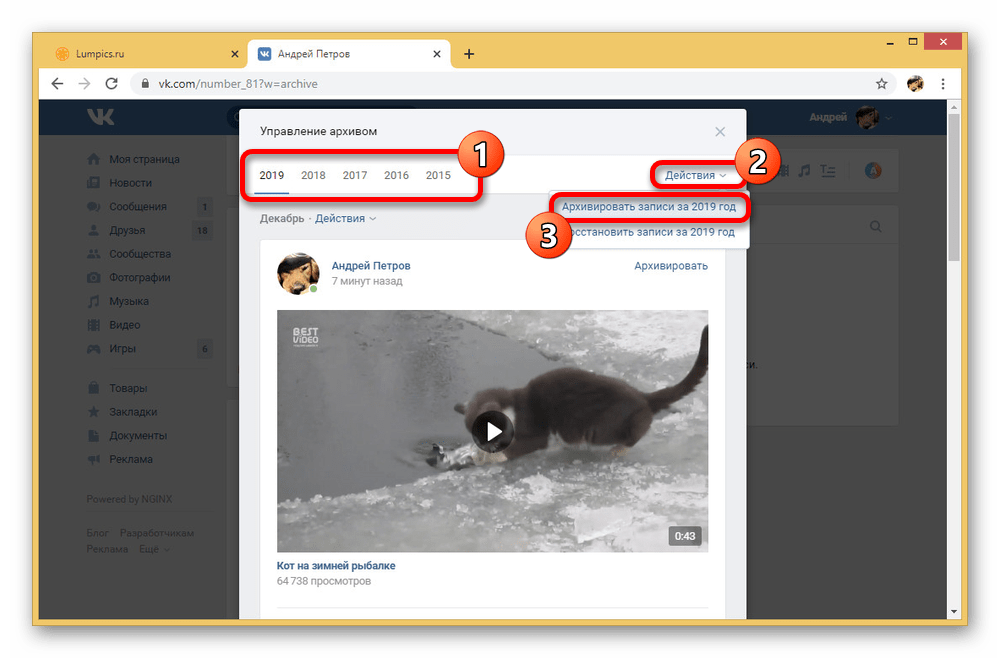The height and width of the screenshot is (658, 1000).
Task: Open a new browser tab
Action: [469, 54]
